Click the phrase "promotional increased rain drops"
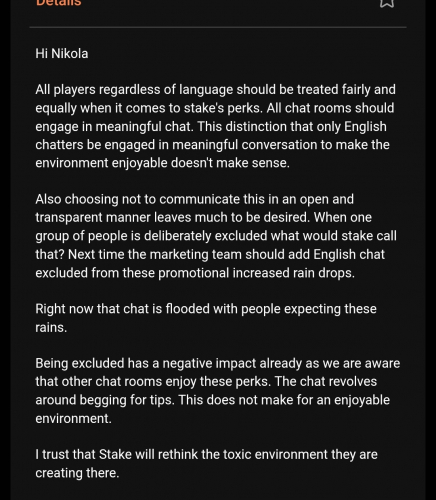 click(x=256, y=273)
